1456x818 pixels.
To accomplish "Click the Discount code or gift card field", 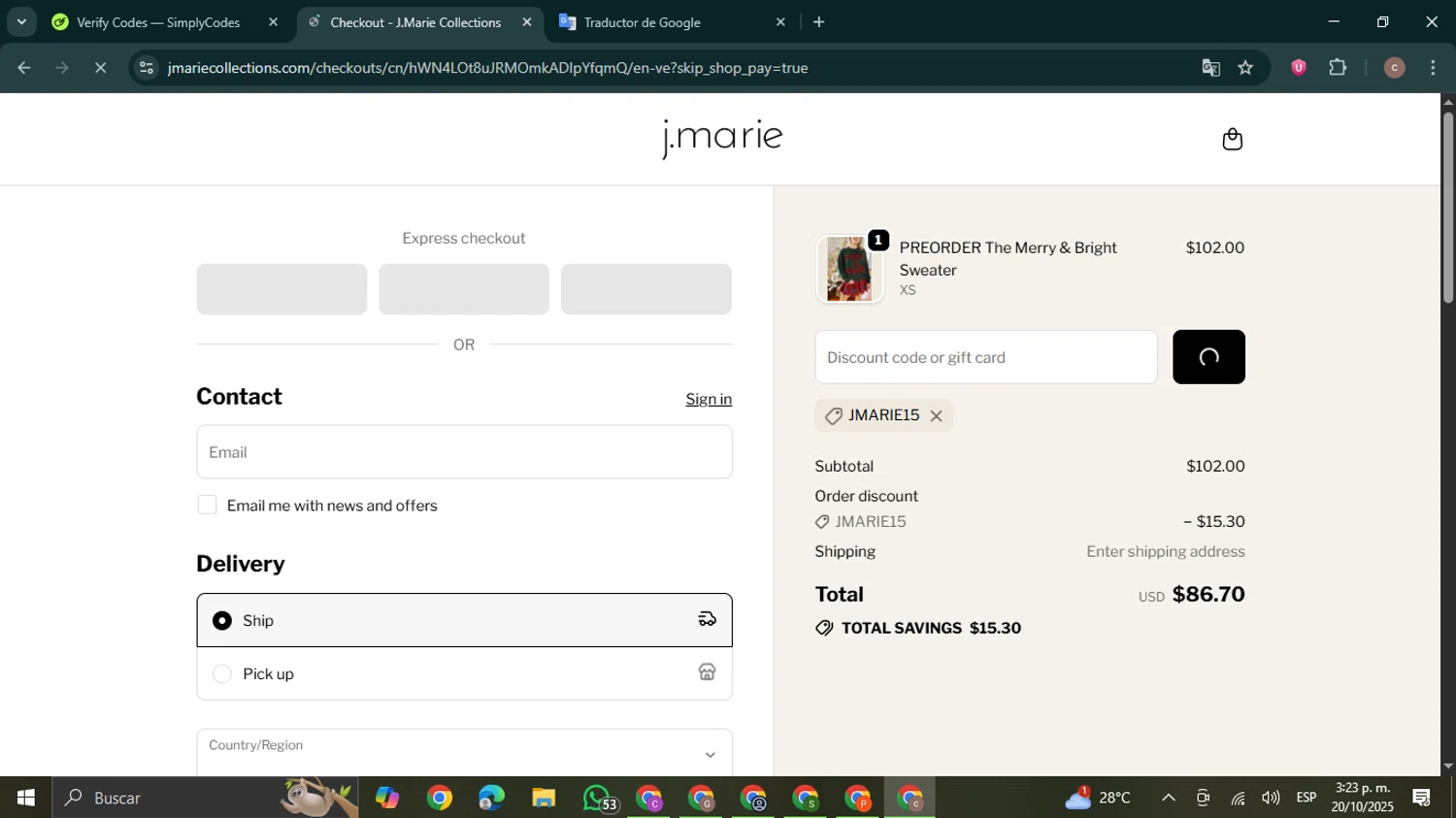I will [986, 357].
